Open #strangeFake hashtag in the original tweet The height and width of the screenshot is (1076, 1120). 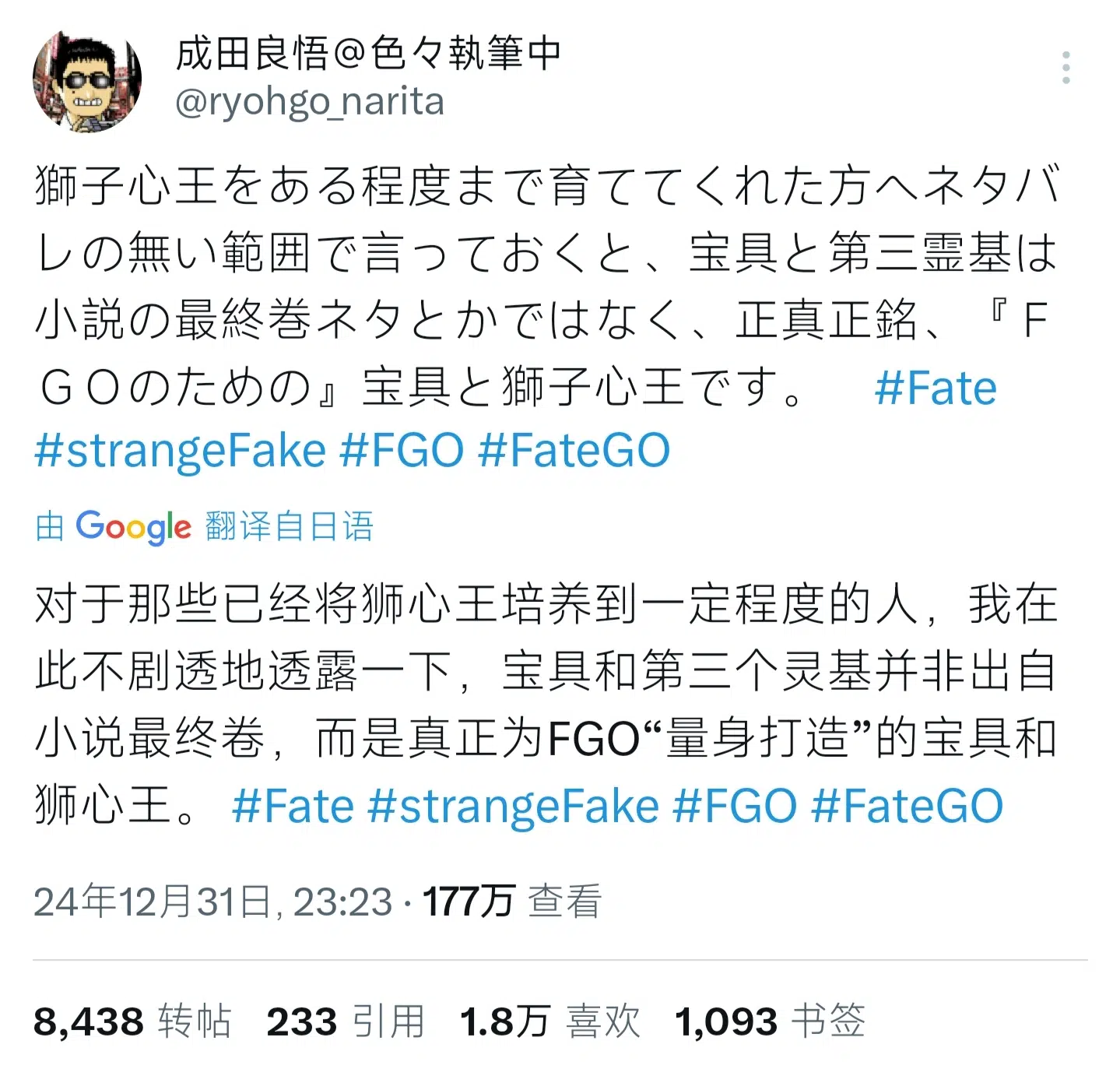click(180, 451)
